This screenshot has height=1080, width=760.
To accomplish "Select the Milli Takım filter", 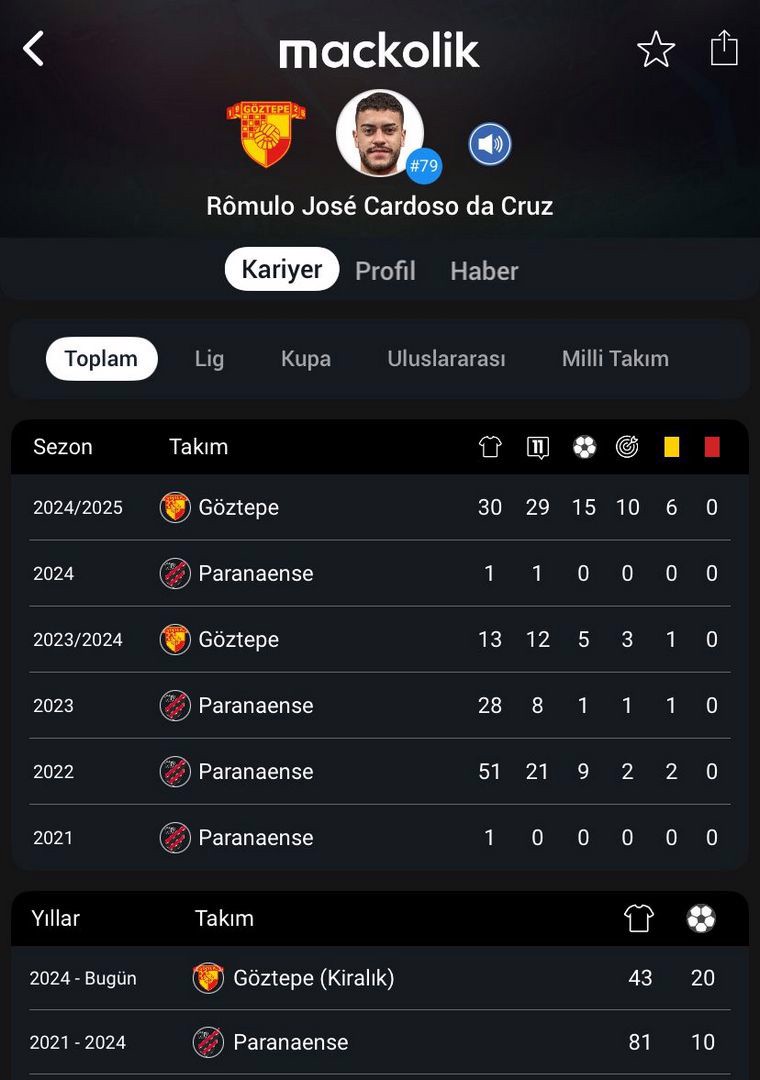I will tap(615, 359).
